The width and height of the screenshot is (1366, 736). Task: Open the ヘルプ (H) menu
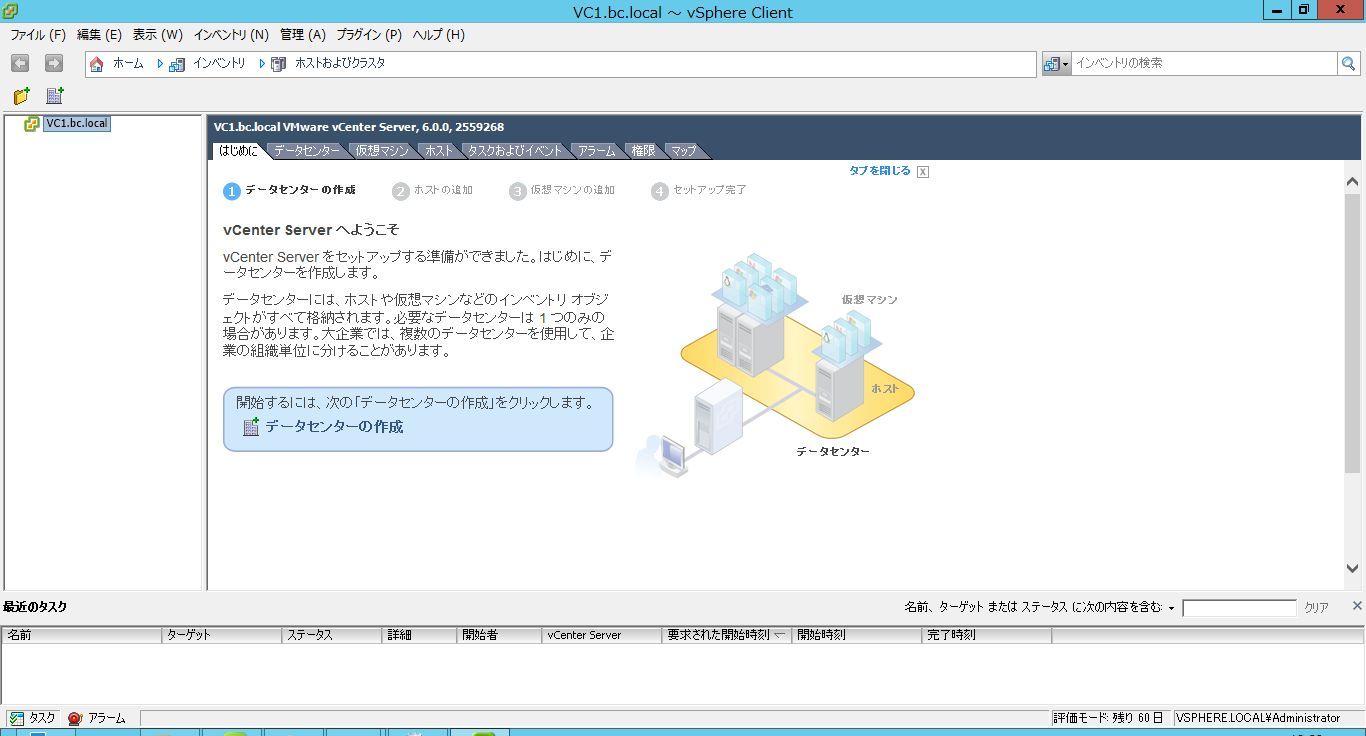pyautogui.click(x=439, y=35)
